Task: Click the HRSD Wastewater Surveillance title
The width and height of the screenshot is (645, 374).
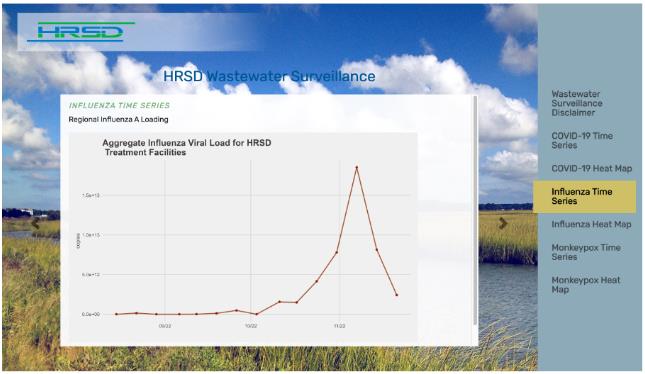Action: click(x=269, y=76)
